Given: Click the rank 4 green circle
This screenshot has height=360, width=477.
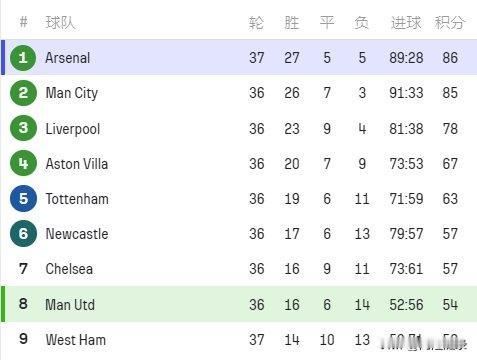Looking at the screenshot, I should pos(23,163).
